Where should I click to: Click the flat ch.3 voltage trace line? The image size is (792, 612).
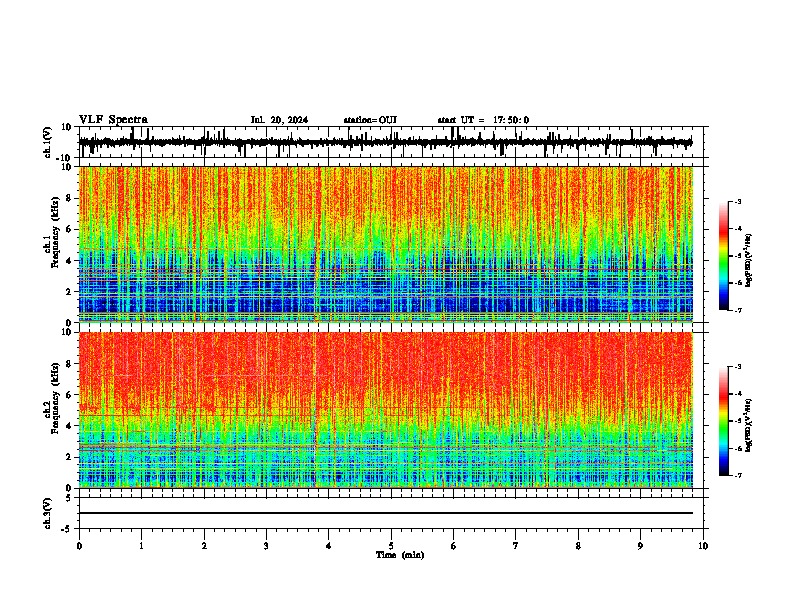coord(385,513)
